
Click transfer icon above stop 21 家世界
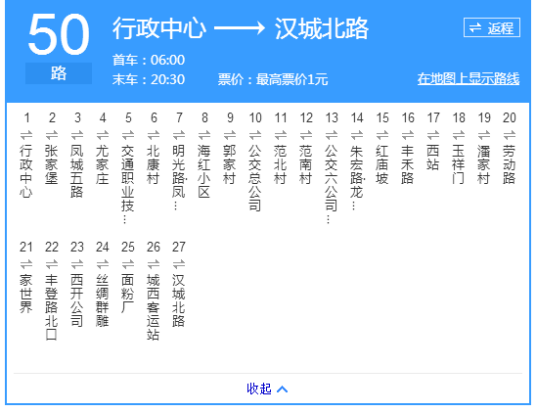(x=26, y=264)
